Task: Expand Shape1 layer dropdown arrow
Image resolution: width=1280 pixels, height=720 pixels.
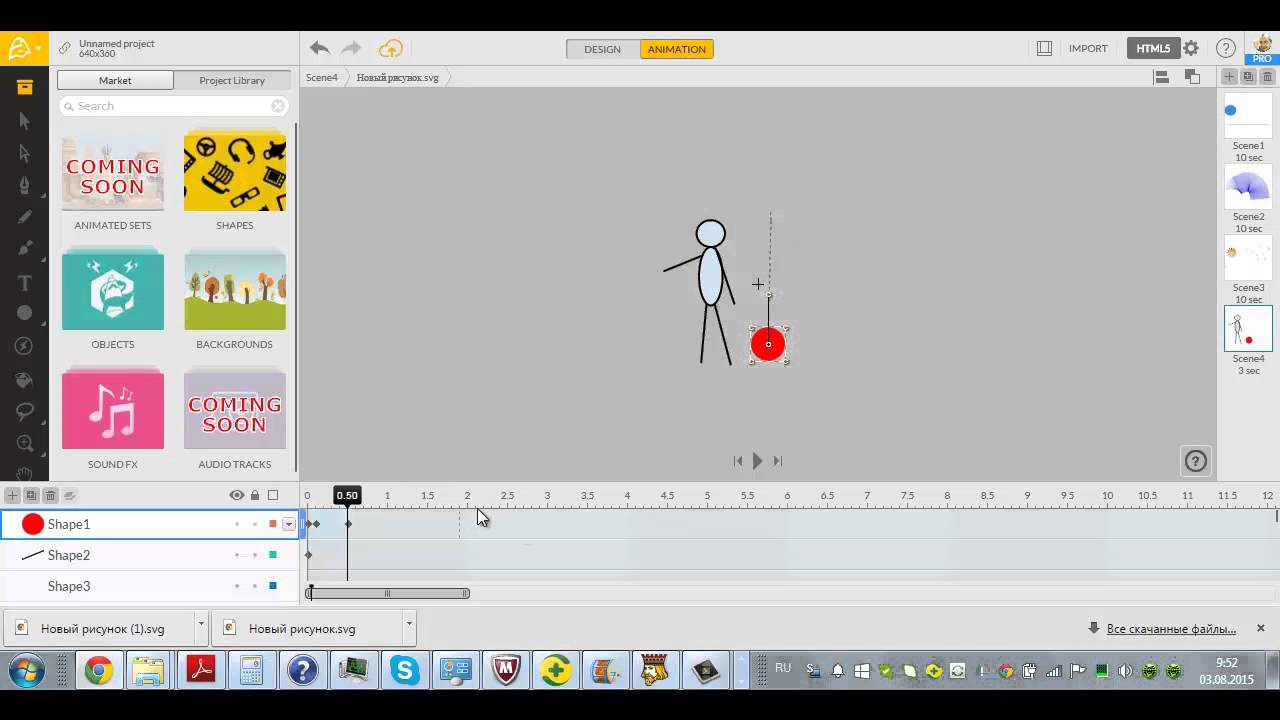Action: click(289, 524)
